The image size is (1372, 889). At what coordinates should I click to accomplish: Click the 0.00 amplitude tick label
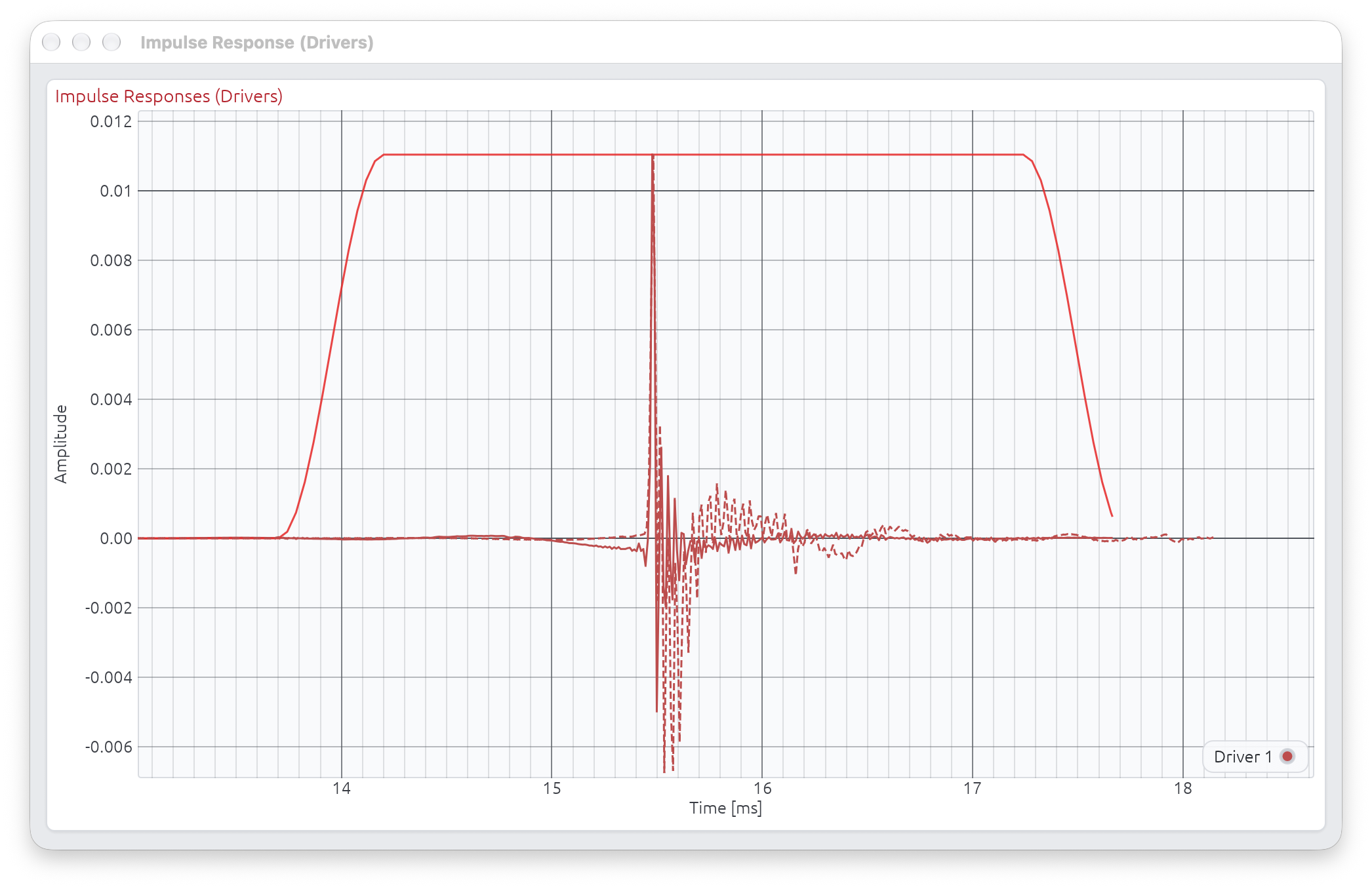pos(115,538)
